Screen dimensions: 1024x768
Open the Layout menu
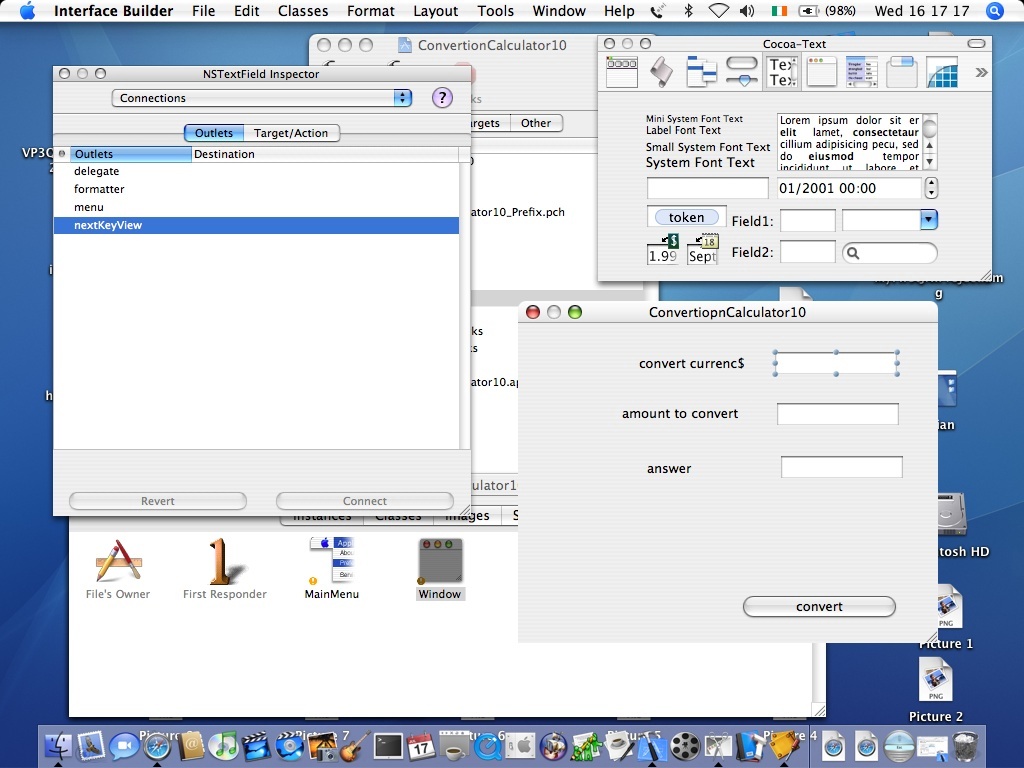[x=436, y=11]
